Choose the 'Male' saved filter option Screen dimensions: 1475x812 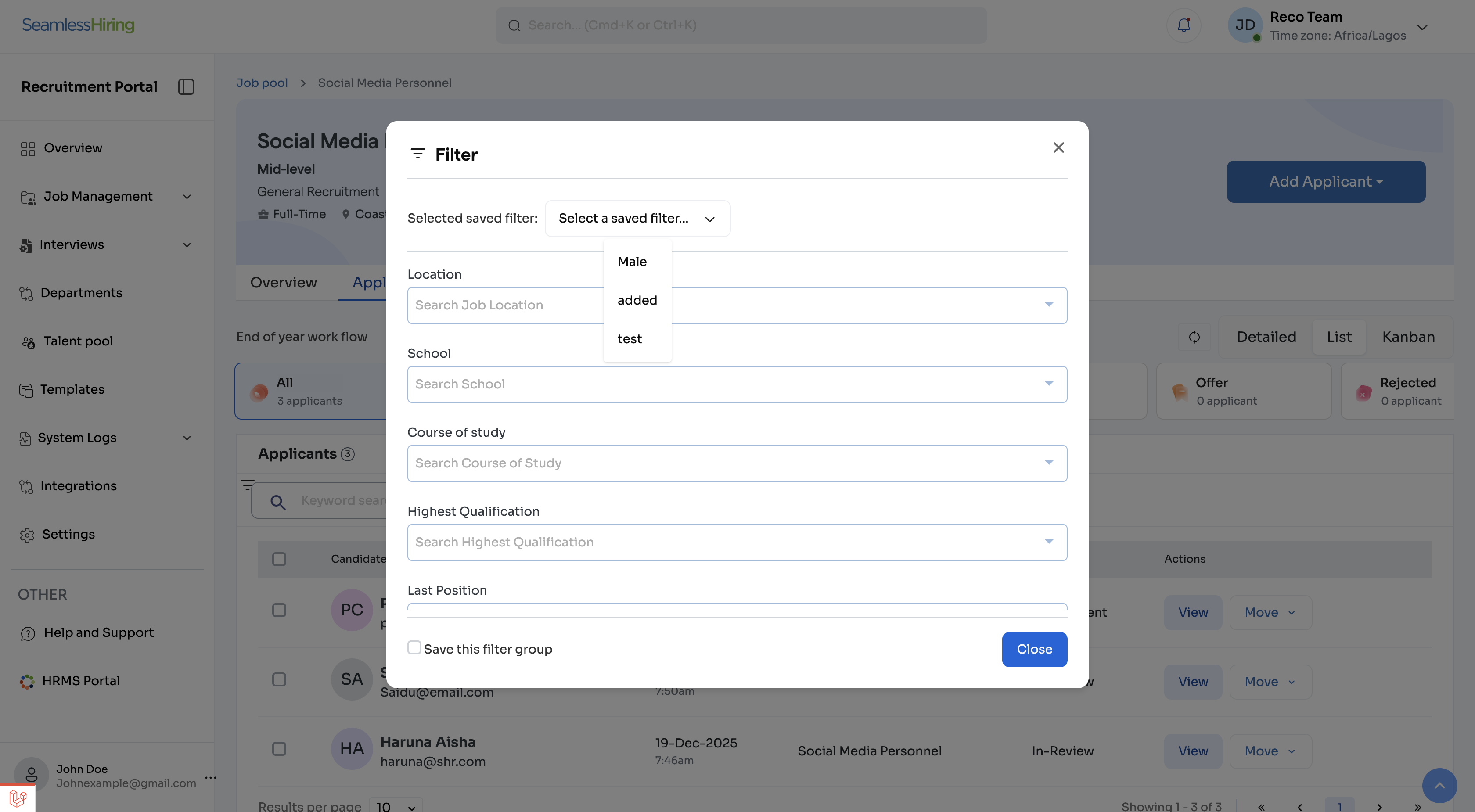coord(632,262)
